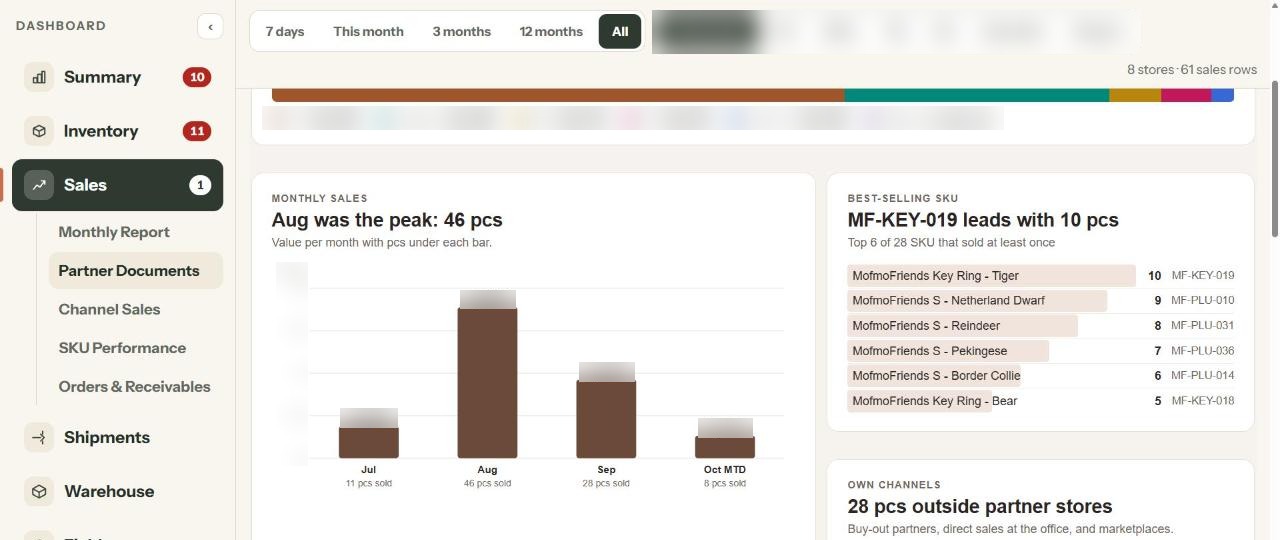Click the Inventory red badge showing 11
The height and width of the screenshot is (540, 1280).
pos(197,131)
